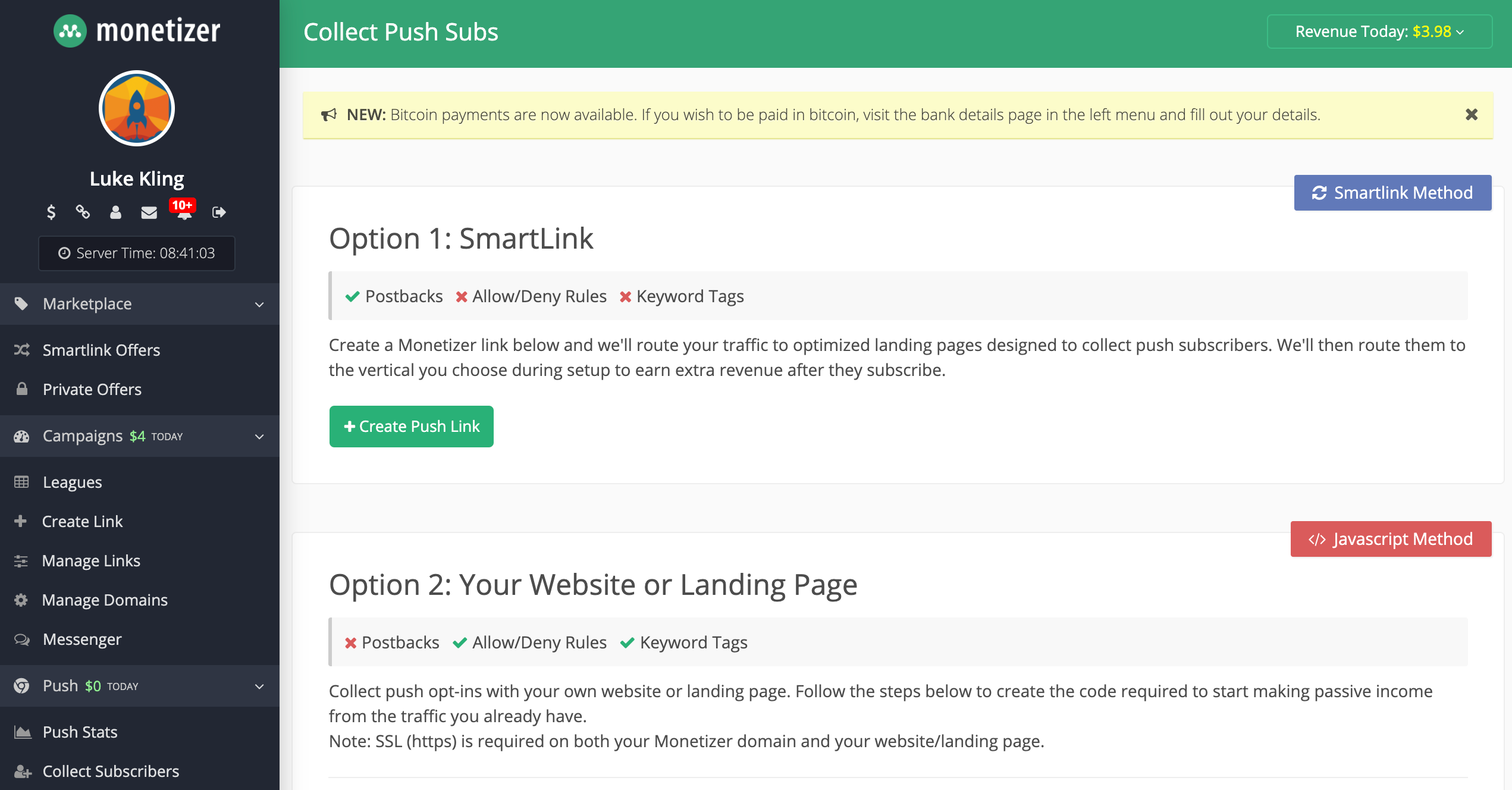This screenshot has height=790, width=1512.
Task: Open Smartlink Offers menu item
Action: point(101,350)
